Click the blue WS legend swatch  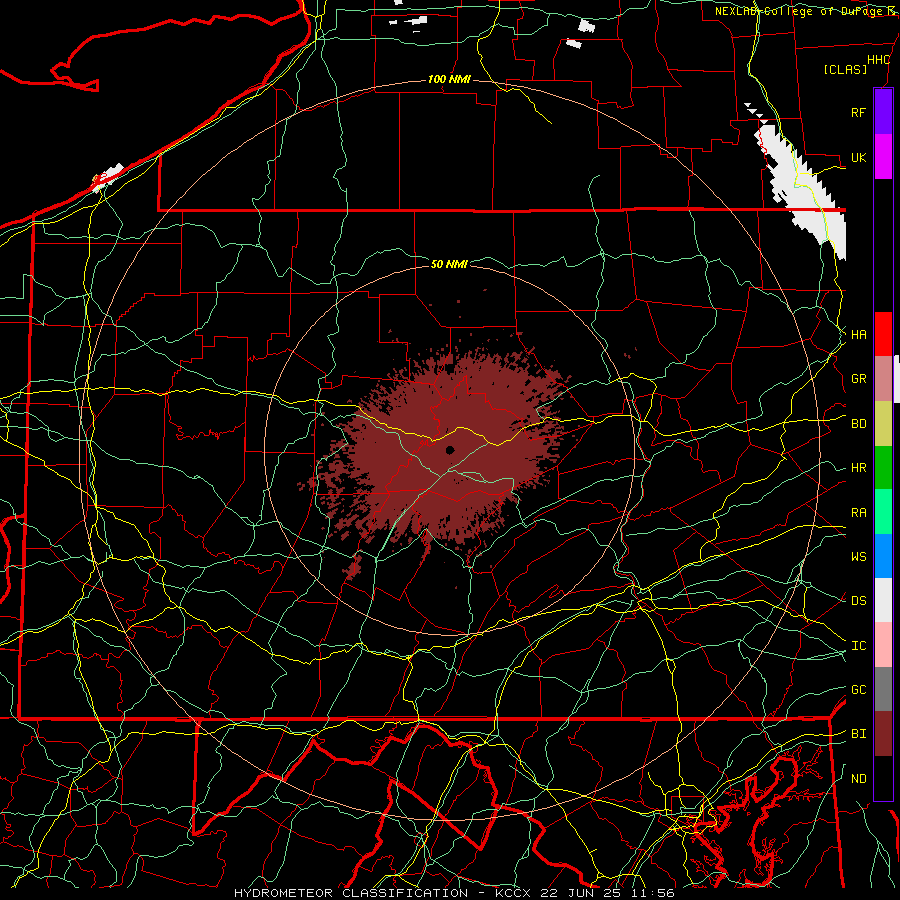[883, 556]
